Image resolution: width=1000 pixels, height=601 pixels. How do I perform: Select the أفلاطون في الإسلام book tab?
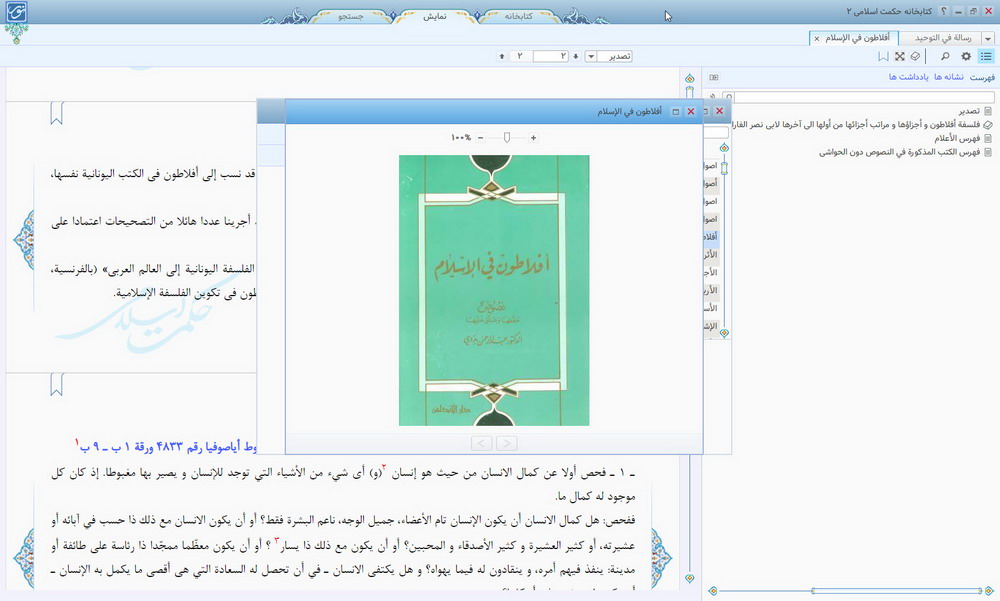[857, 38]
